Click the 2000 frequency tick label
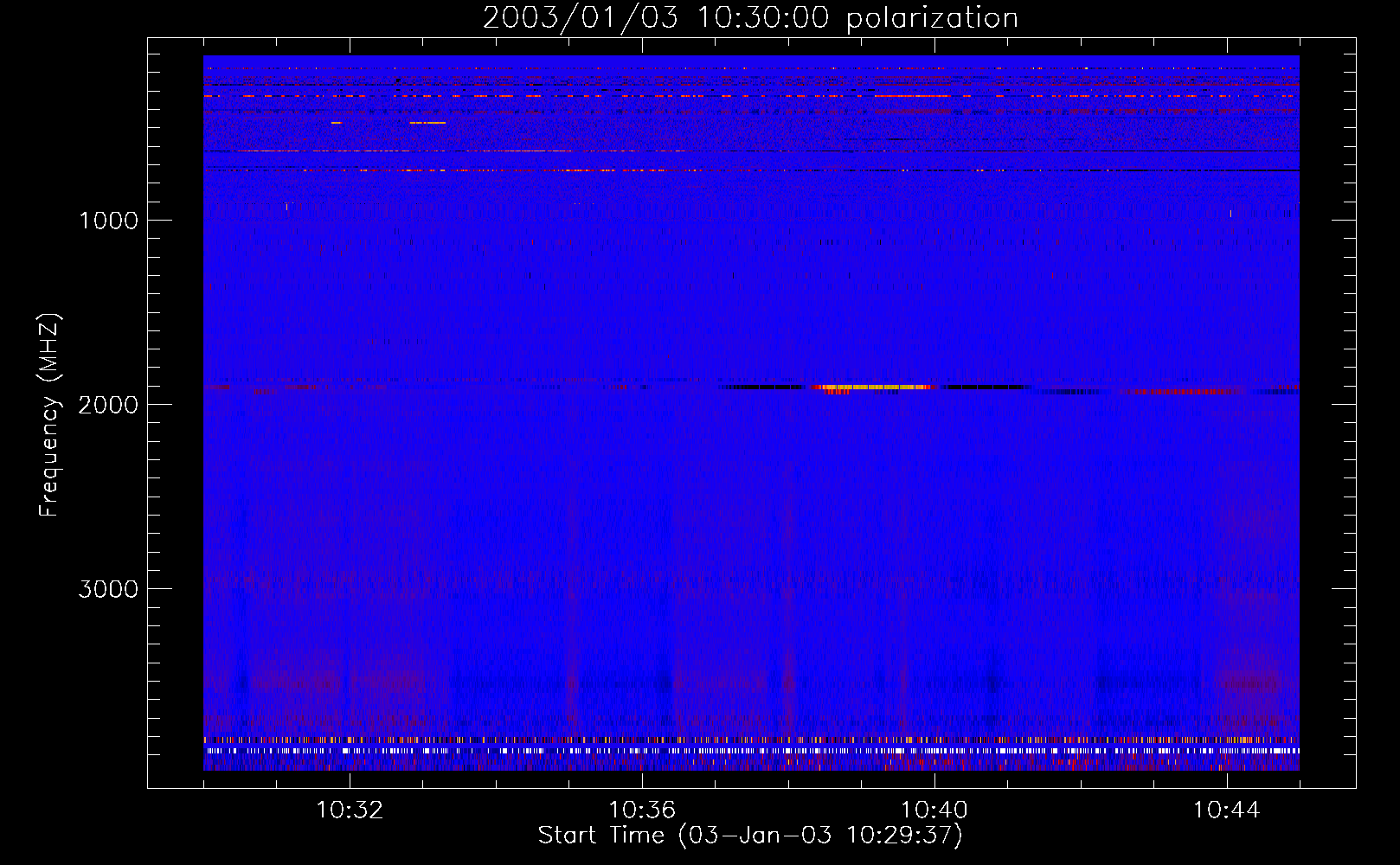 pos(108,405)
